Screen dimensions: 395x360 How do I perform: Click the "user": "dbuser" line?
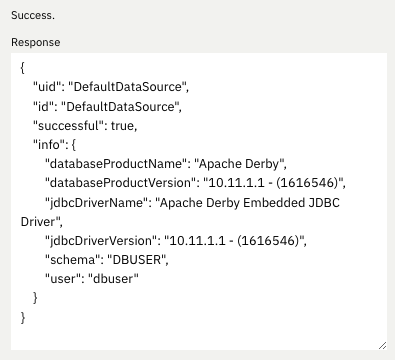pyautogui.click(x=92, y=279)
